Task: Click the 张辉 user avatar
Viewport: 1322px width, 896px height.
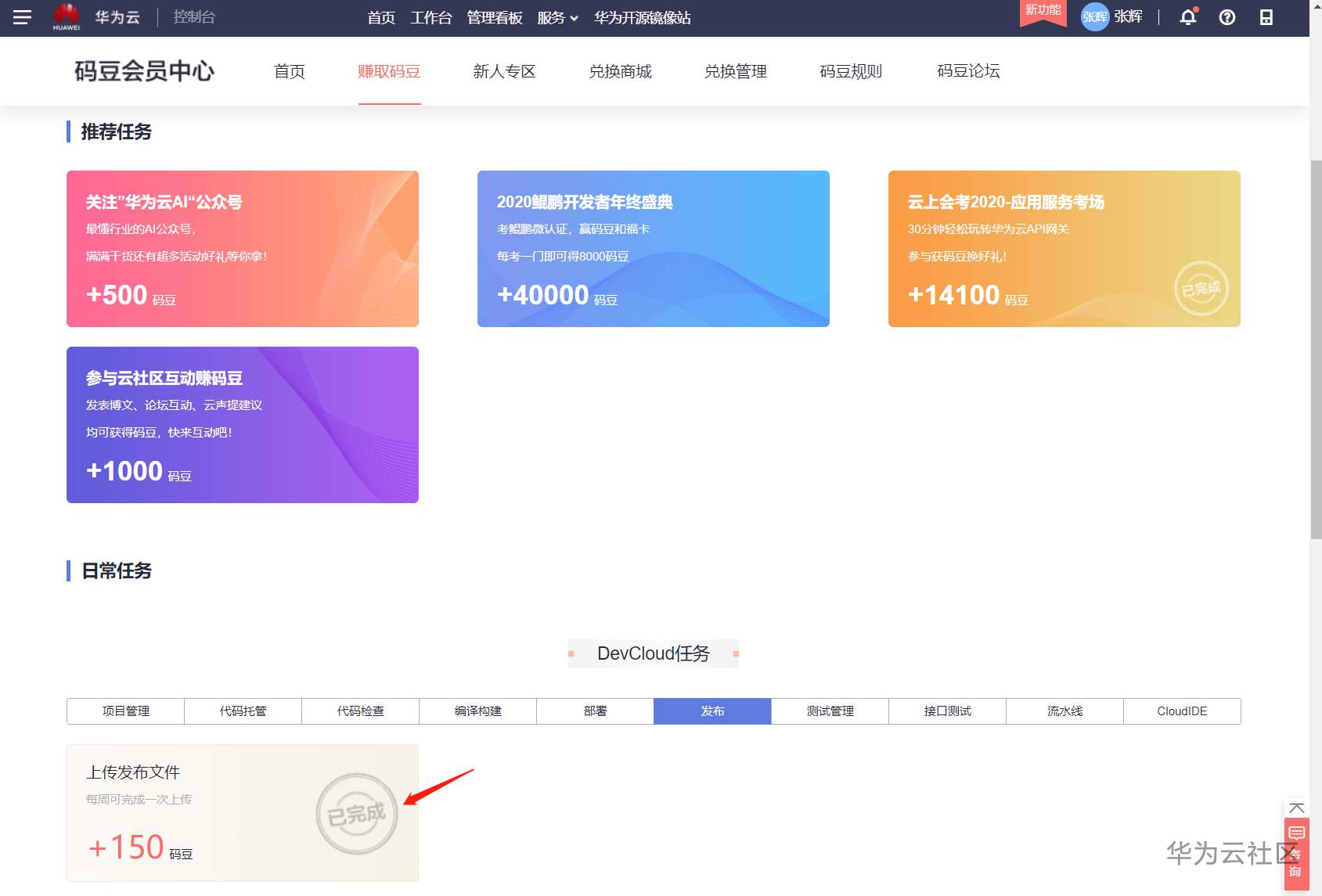Action: [1095, 16]
